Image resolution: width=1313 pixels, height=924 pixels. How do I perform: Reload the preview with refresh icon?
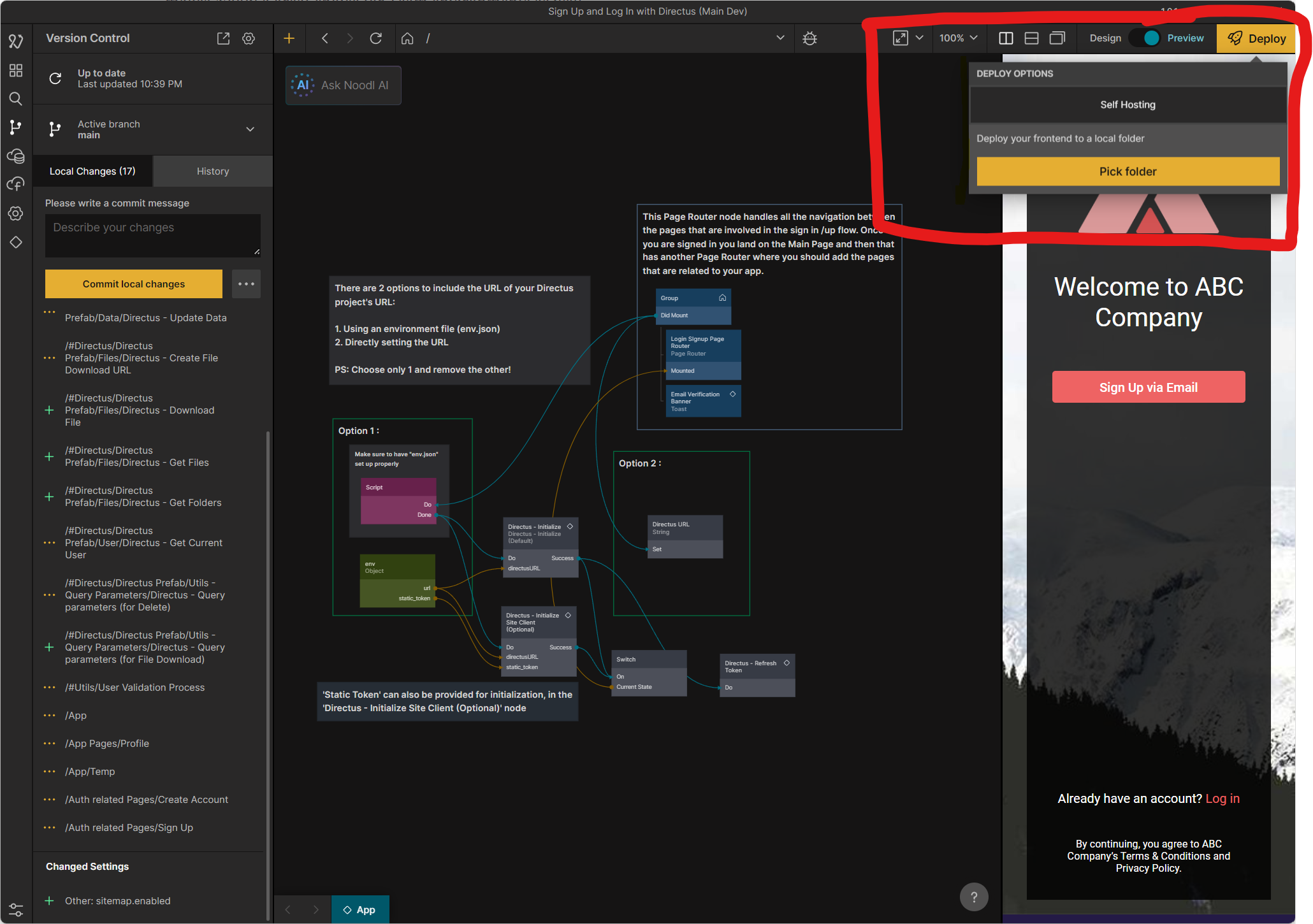click(x=376, y=38)
